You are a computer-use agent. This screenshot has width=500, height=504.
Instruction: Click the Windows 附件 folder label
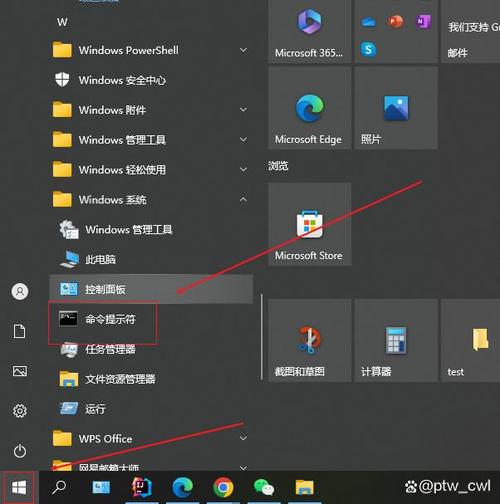[x=112, y=110]
